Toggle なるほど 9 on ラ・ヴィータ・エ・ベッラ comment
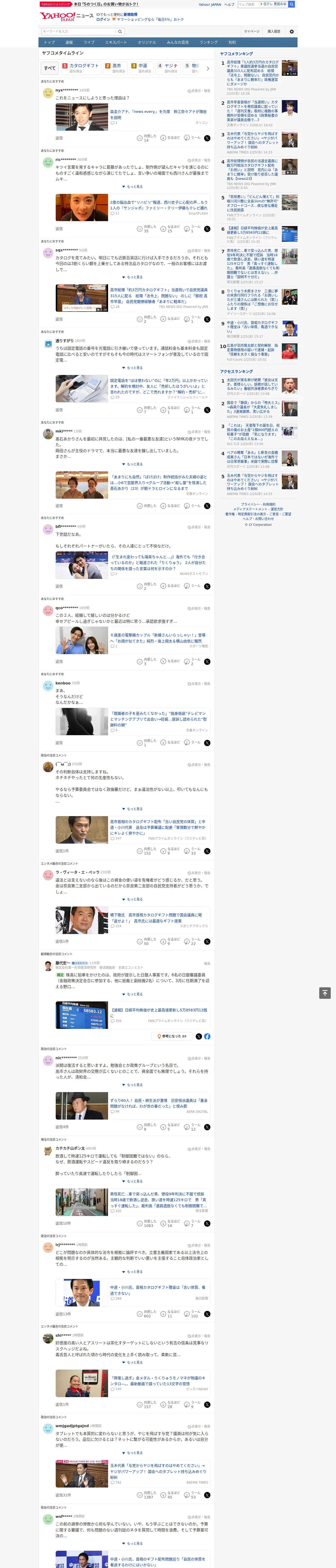Image resolution: width=336 pixels, height=1568 pixels. tap(170, 941)
